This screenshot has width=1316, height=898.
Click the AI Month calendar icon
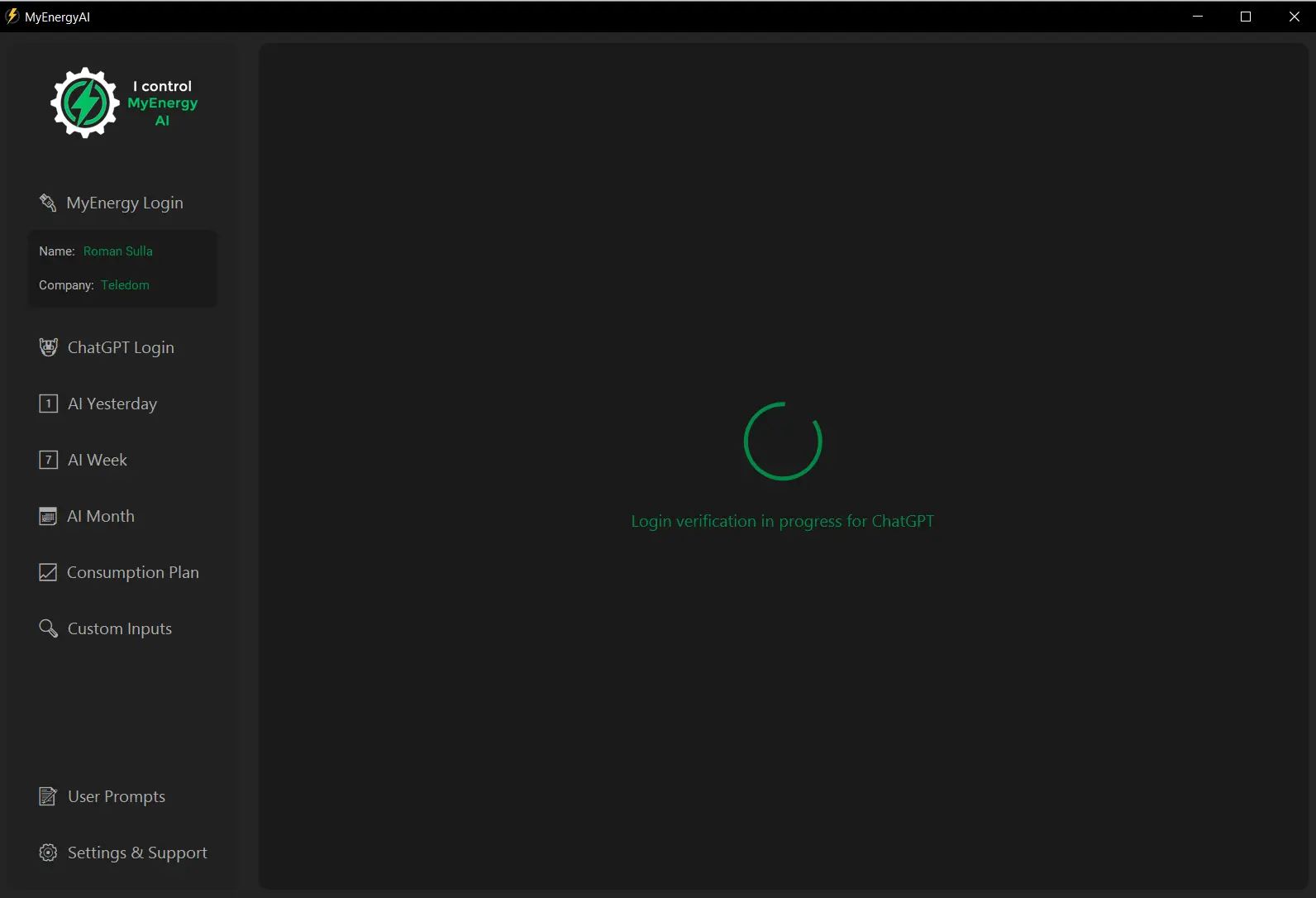click(x=48, y=516)
